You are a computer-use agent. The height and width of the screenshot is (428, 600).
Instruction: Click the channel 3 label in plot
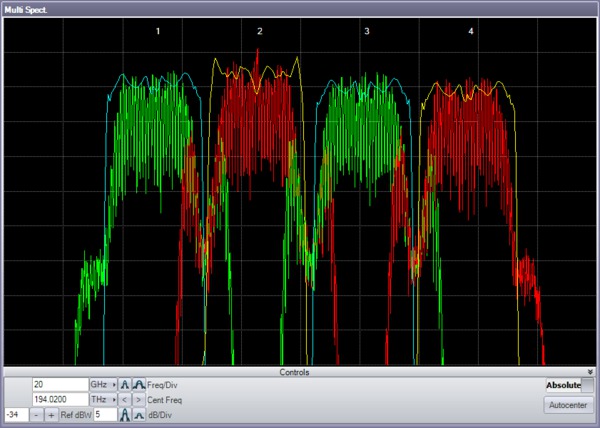pos(367,31)
